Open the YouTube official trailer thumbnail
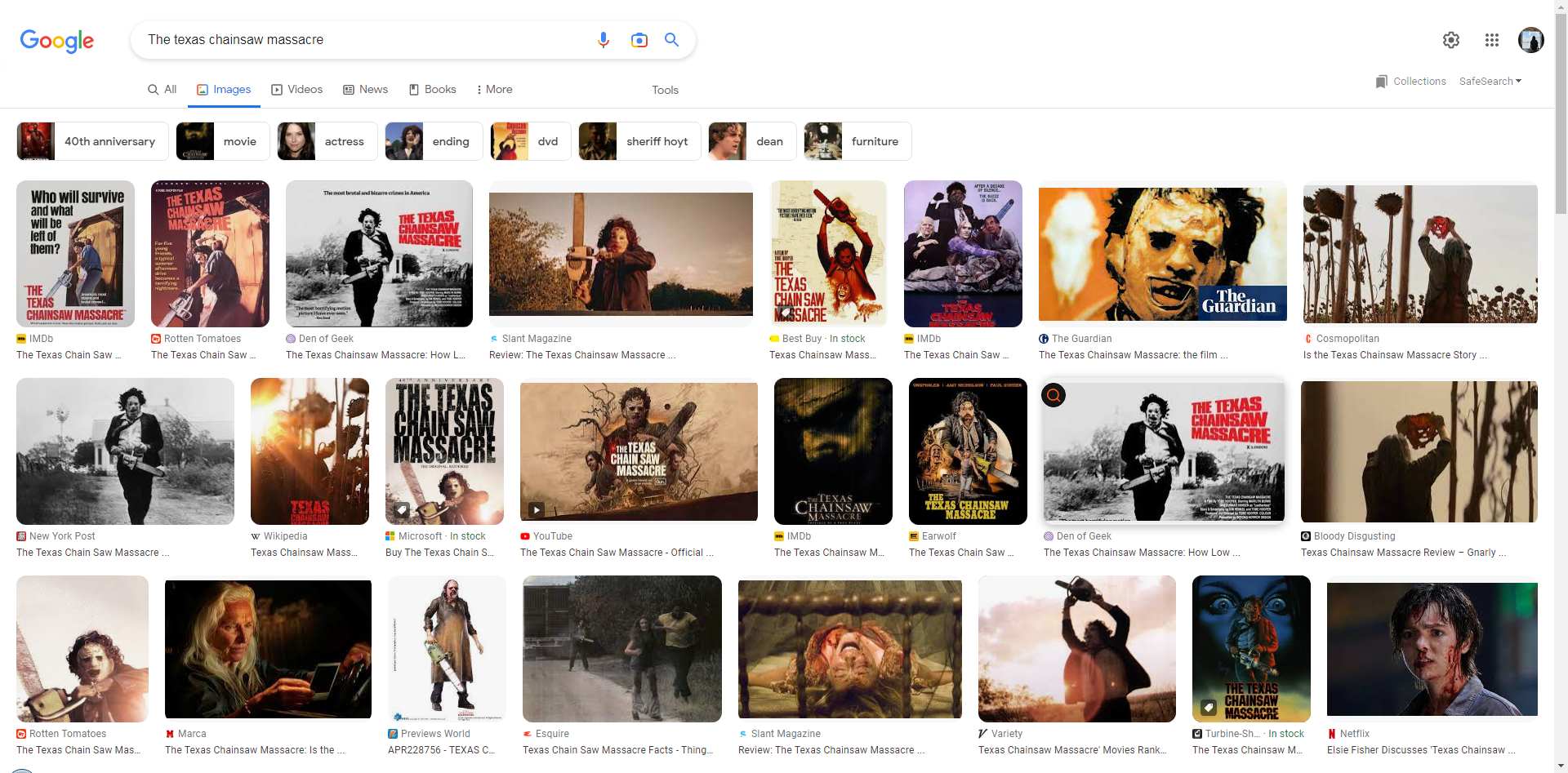 pos(639,451)
